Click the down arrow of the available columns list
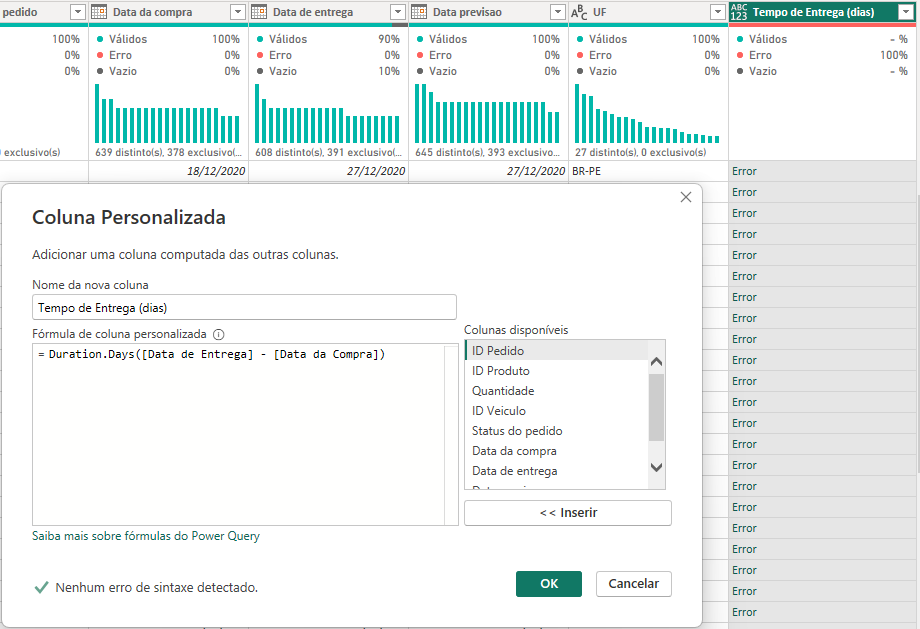 pyautogui.click(x=657, y=467)
